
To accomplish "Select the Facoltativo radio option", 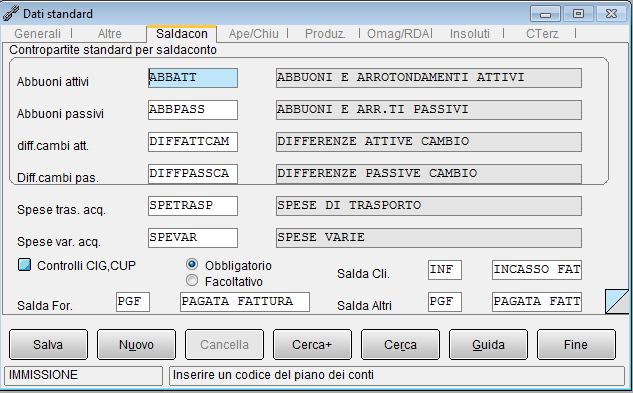I will (x=192, y=280).
